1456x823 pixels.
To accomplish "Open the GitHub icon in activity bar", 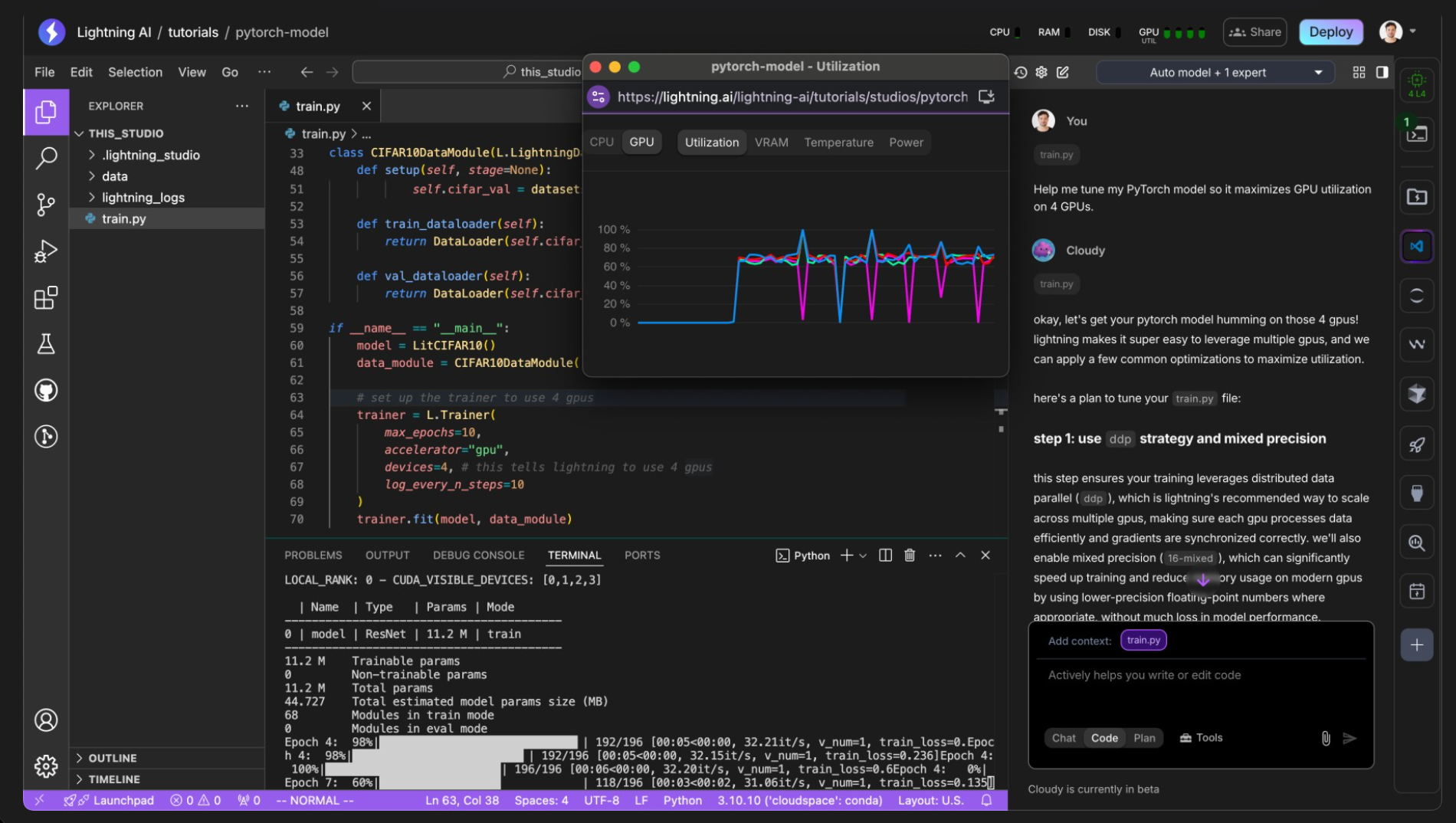I will pyautogui.click(x=46, y=391).
